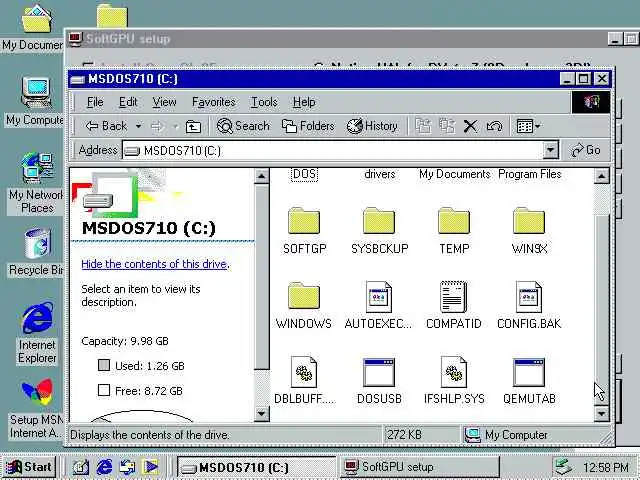Open the Back button history dropdown
640x480 pixels.
point(138,127)
